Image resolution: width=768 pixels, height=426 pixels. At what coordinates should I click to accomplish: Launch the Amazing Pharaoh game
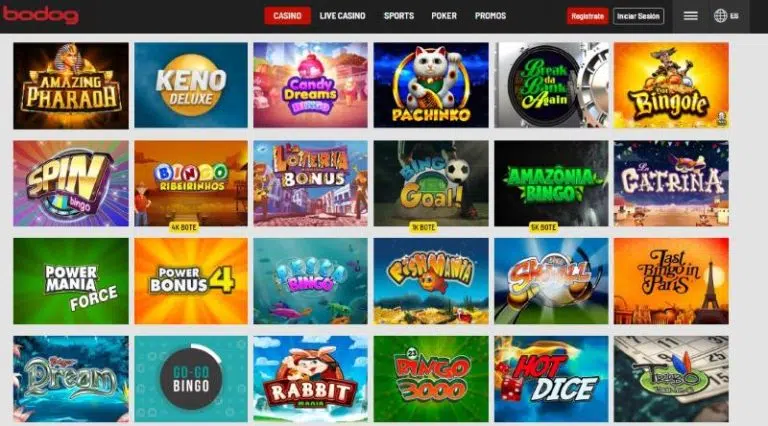[x=71, y=86]
